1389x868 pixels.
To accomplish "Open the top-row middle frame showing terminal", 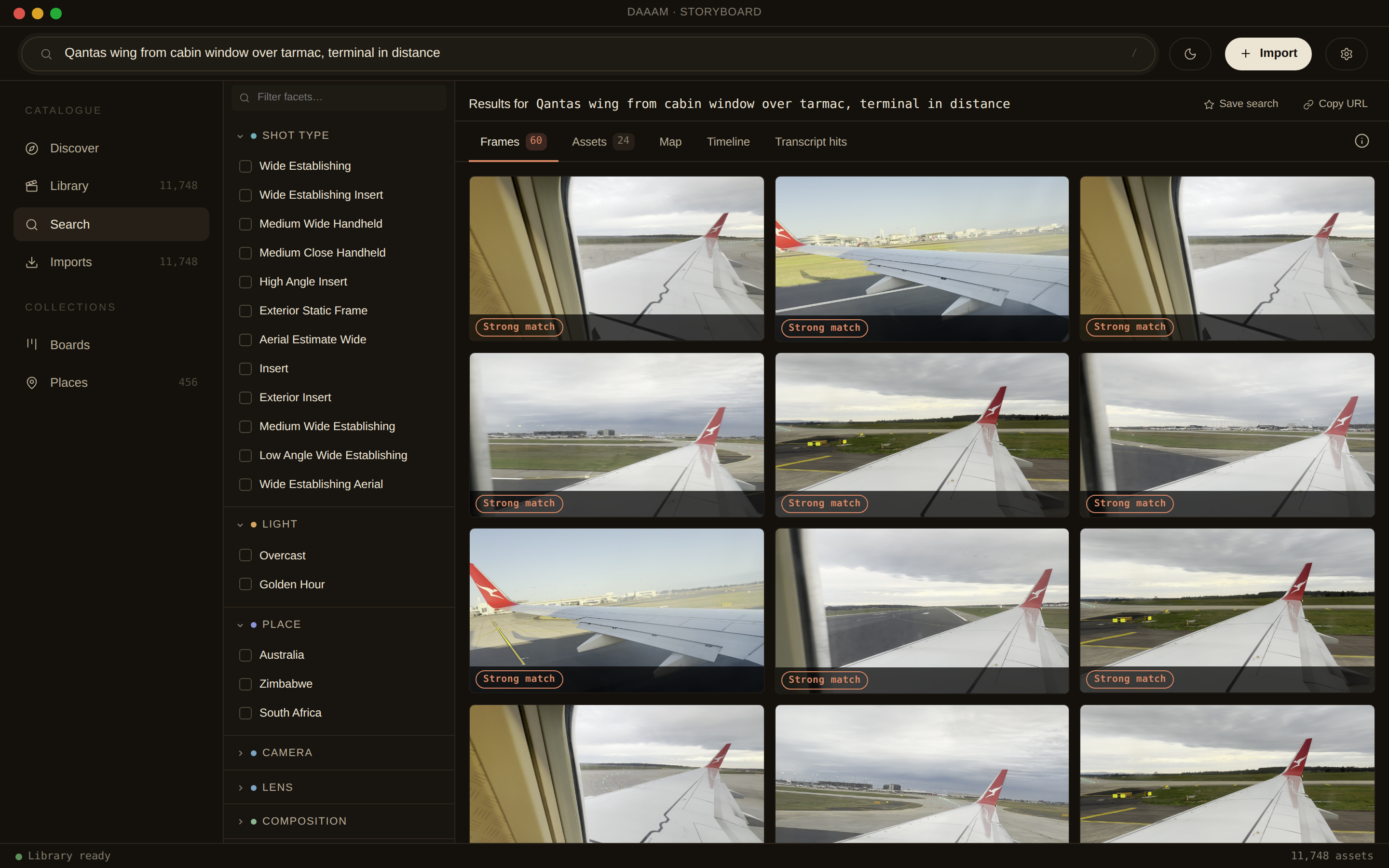I will coord(922,258).
